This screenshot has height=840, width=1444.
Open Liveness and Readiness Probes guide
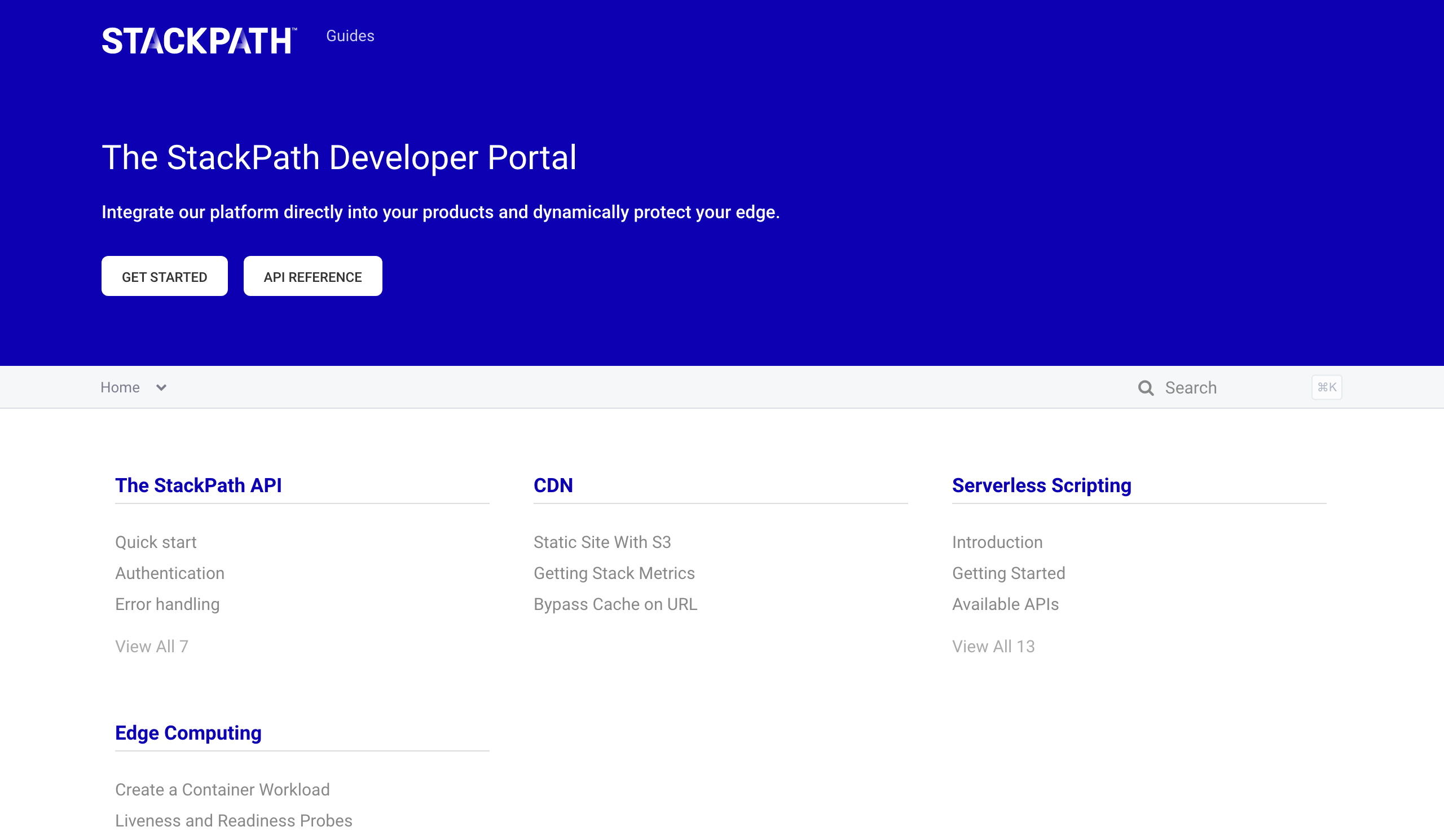(x=234, y=820)
